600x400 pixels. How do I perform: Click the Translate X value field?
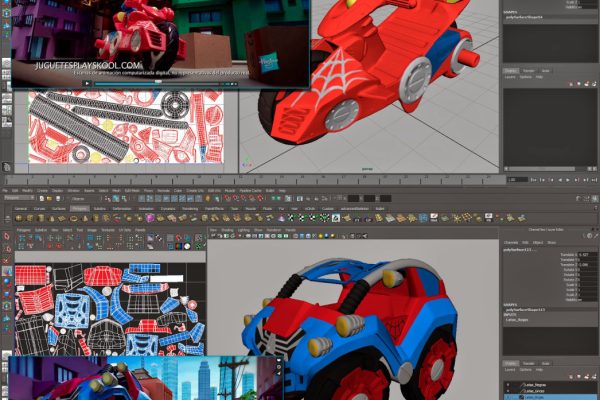587,254
